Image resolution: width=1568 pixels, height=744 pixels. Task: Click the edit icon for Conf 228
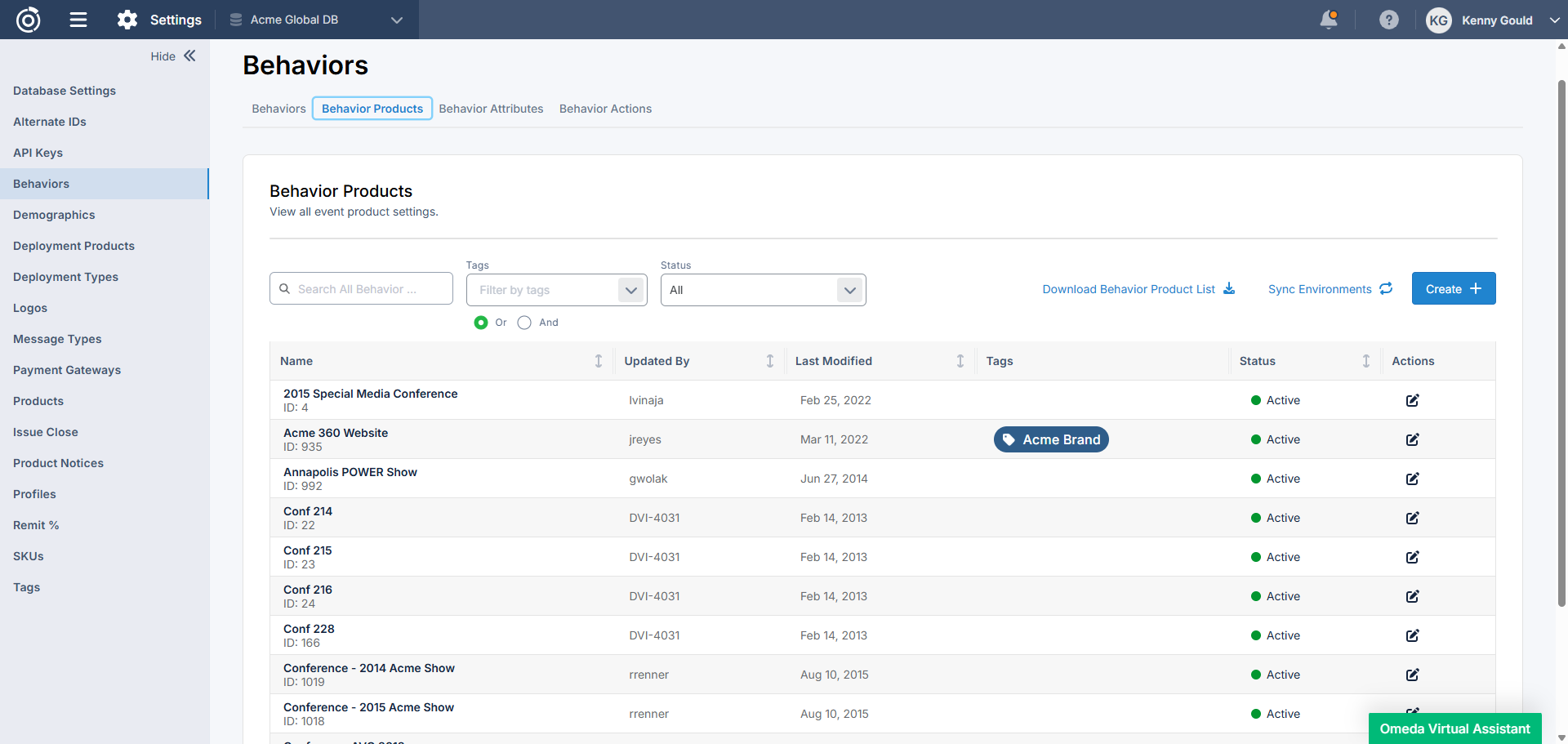pos(1412,635)
